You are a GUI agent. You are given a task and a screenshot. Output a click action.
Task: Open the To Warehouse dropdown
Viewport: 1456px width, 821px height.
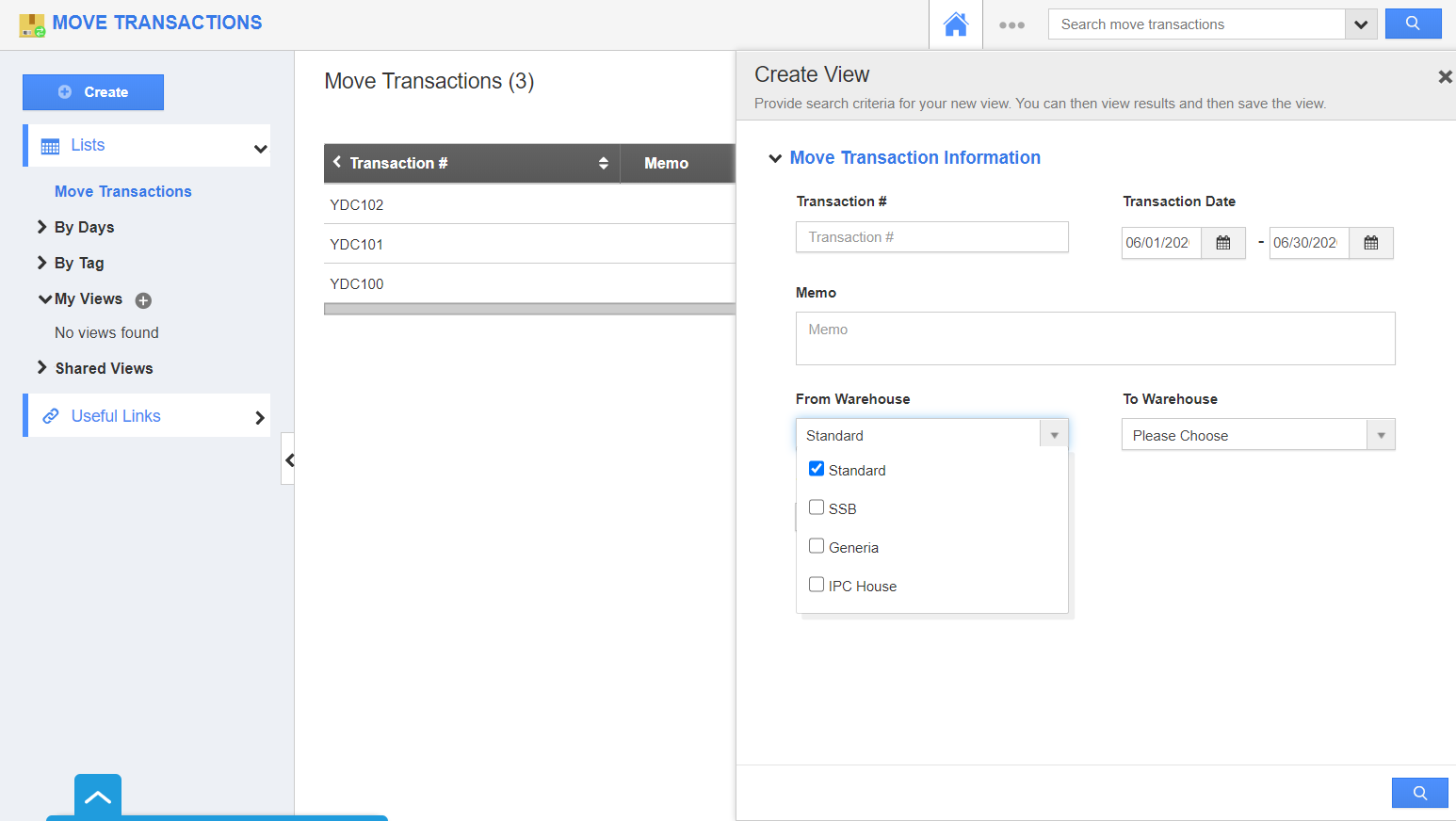coord(1381,434)
